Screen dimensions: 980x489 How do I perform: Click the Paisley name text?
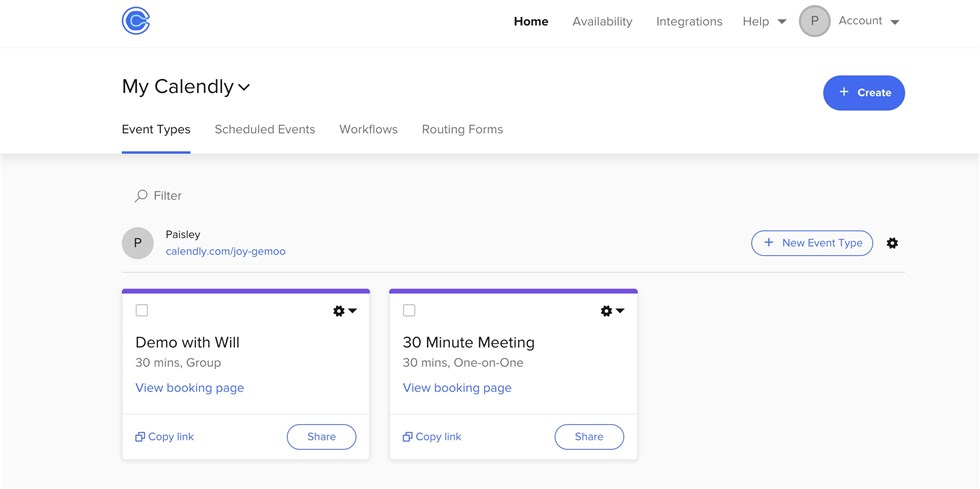(x=183, y=234)
